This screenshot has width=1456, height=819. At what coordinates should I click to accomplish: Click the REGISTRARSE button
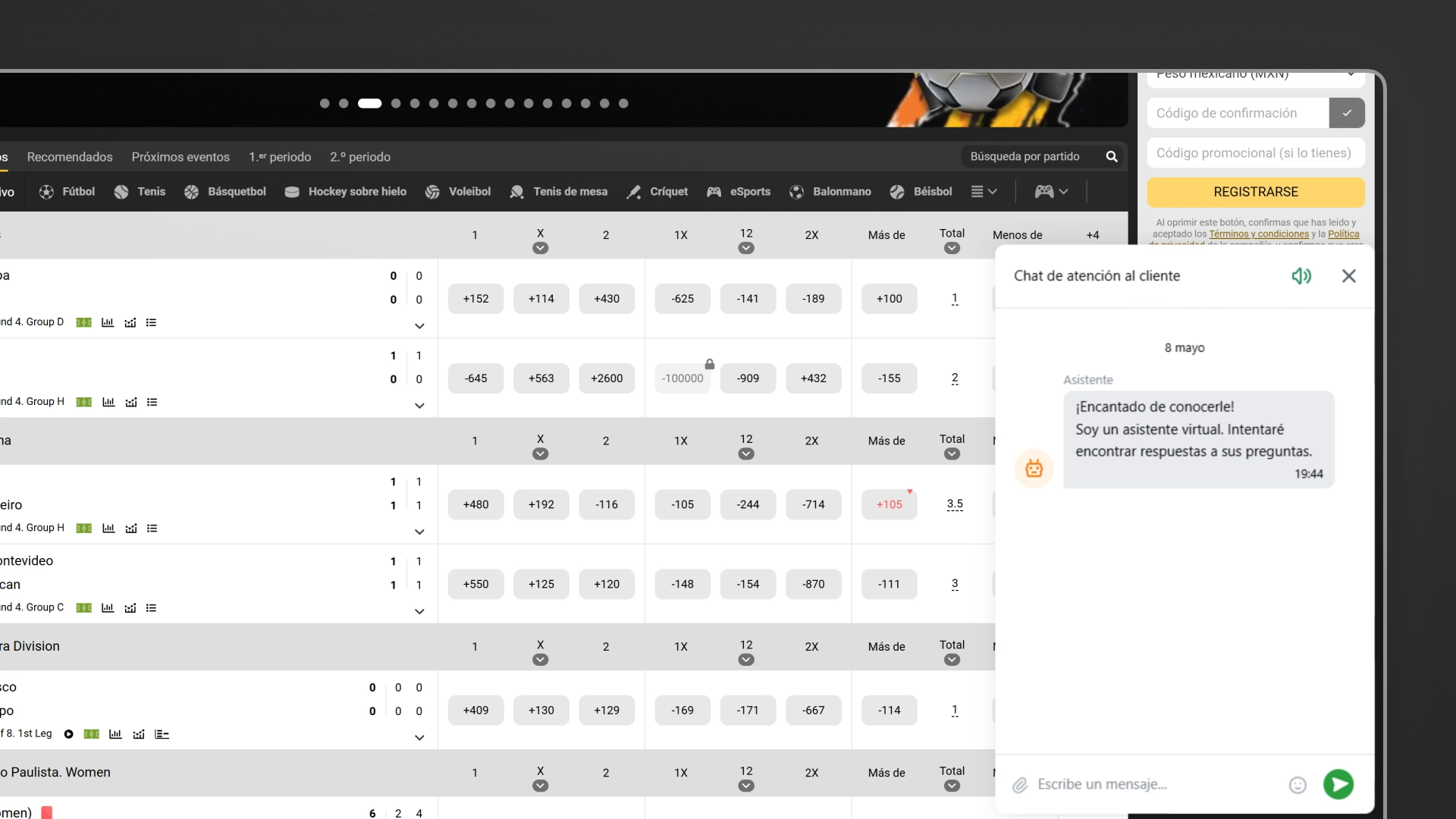(x=1256, y=192)
